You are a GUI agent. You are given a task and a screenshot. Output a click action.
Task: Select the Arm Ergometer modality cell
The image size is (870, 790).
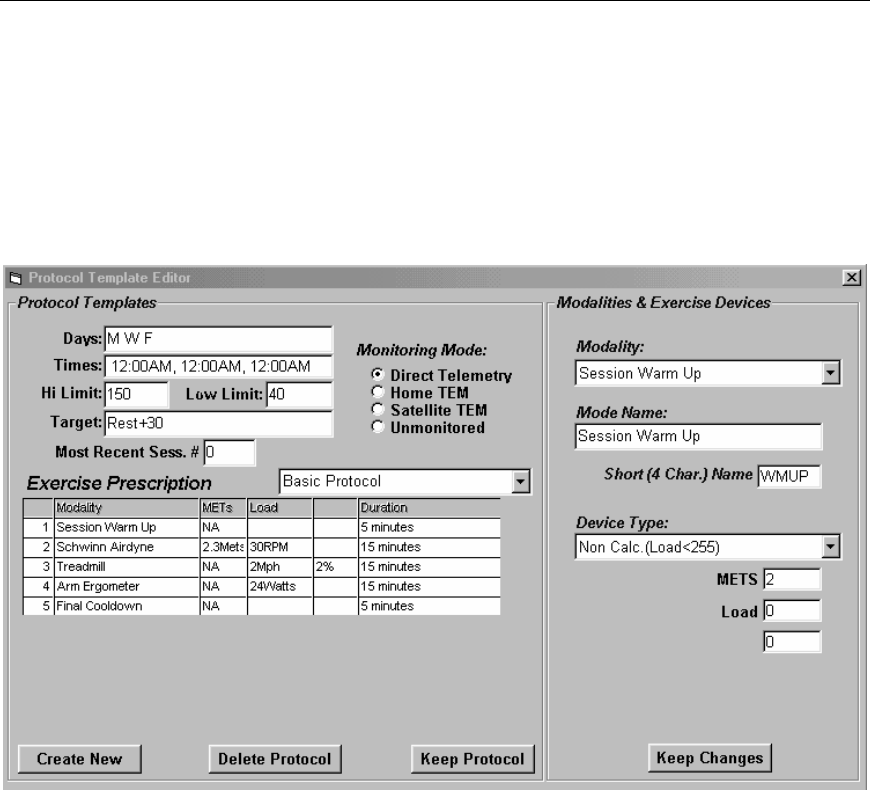click(x=127, y=586)
